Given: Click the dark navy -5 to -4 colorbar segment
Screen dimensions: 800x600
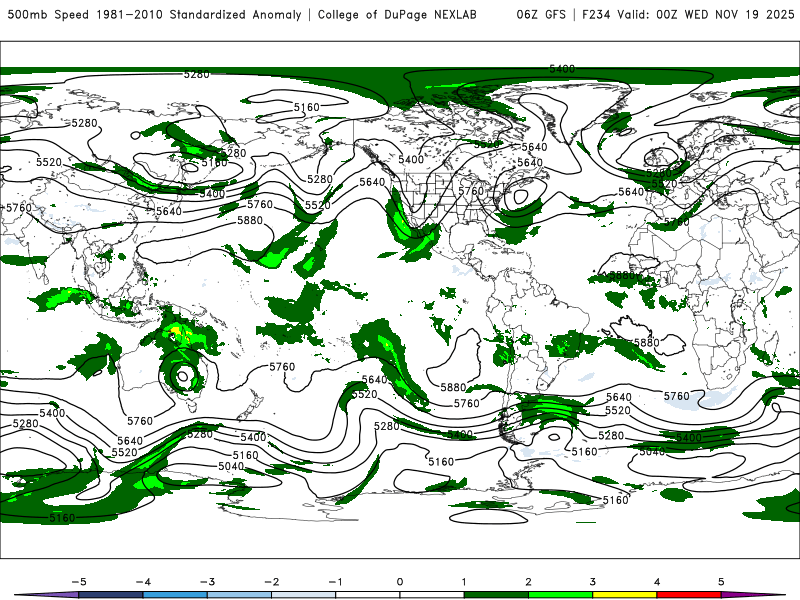Looking at the screenshot, I should click(x=111, y=595).
